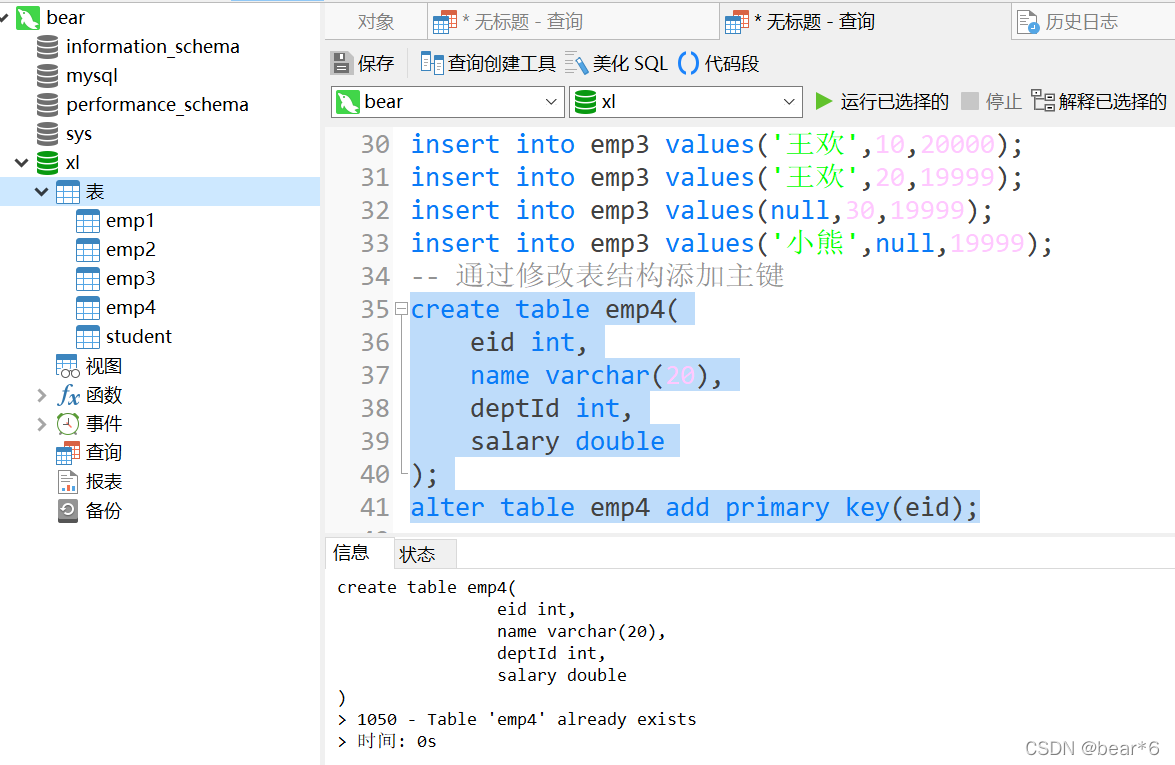Switch to the active 无标题 - 查询 tab
Viewport: 1175px width, 765px height.
[x=866, y=22]
